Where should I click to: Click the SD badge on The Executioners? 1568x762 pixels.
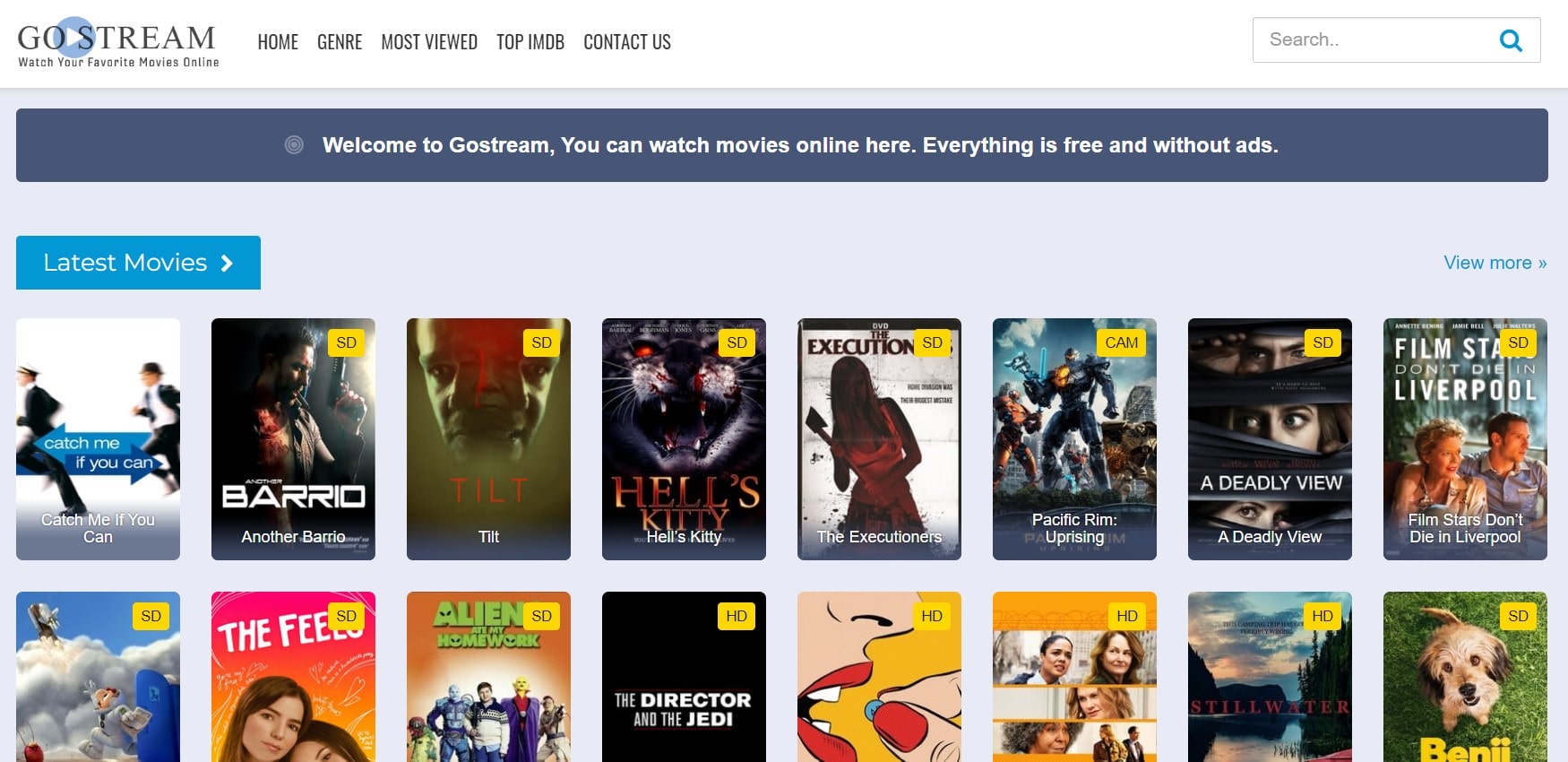coord(933,342)
